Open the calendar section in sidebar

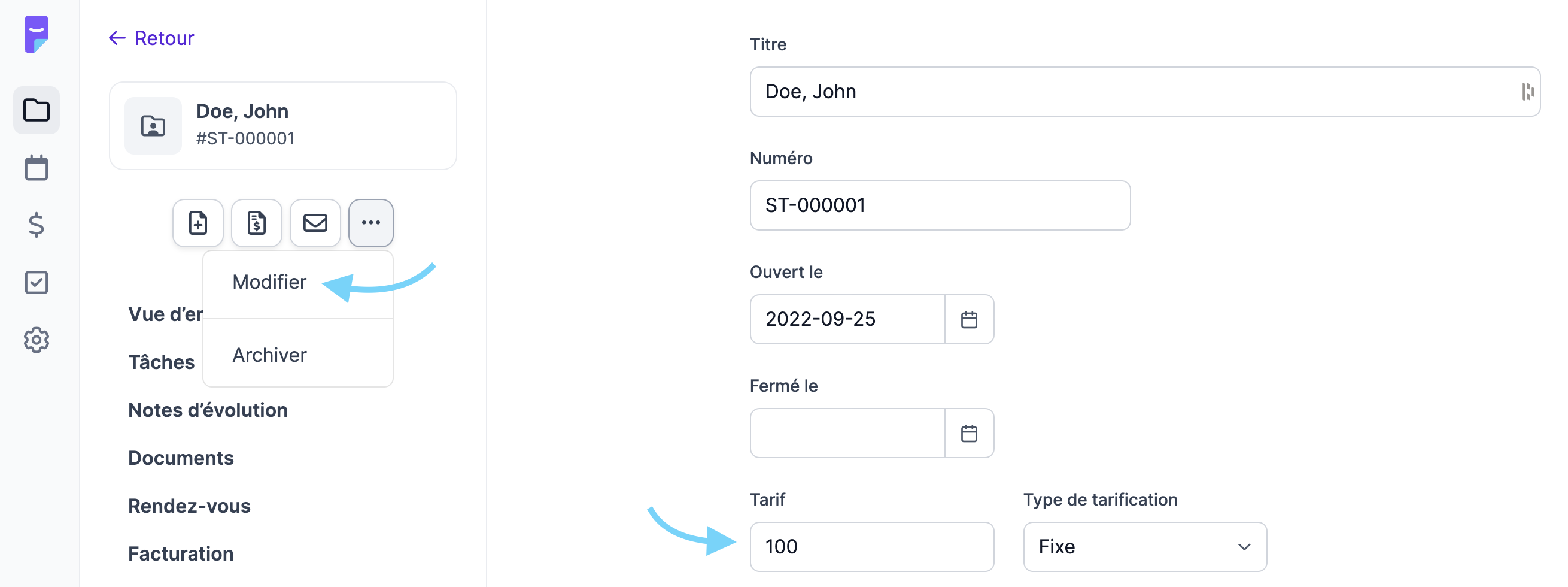[x=37, y=168]
